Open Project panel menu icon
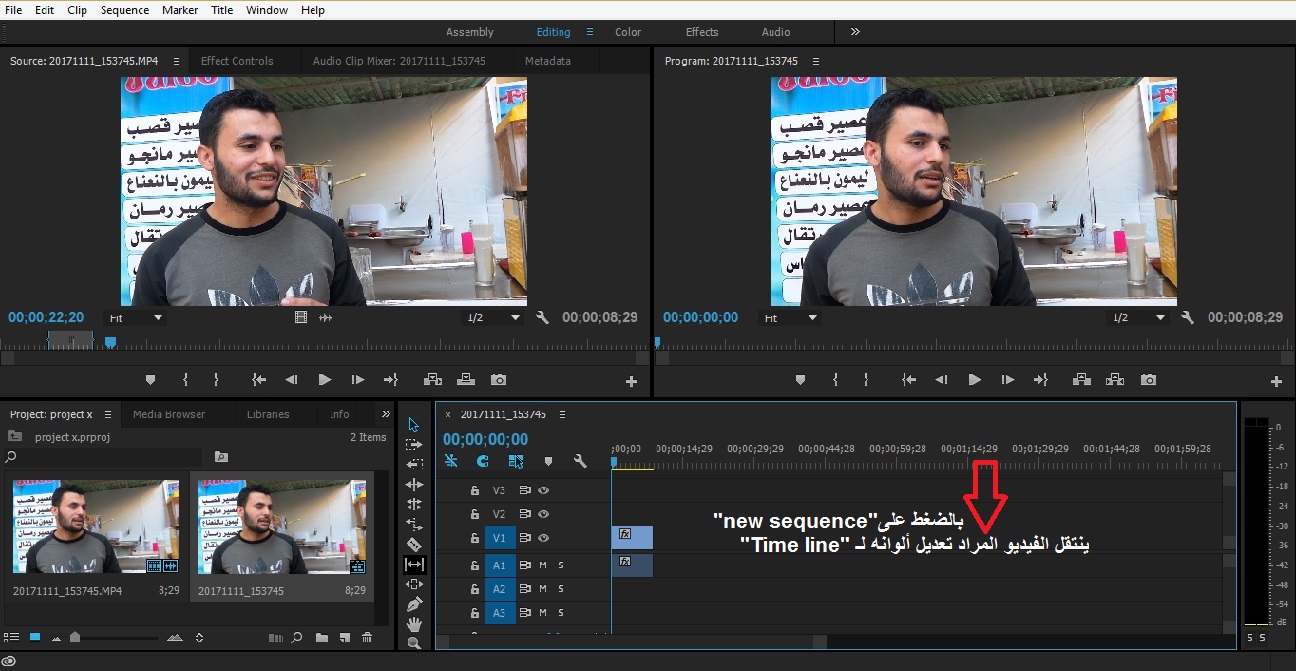The width and height of the screenshot is (1296, 671). 106,414
